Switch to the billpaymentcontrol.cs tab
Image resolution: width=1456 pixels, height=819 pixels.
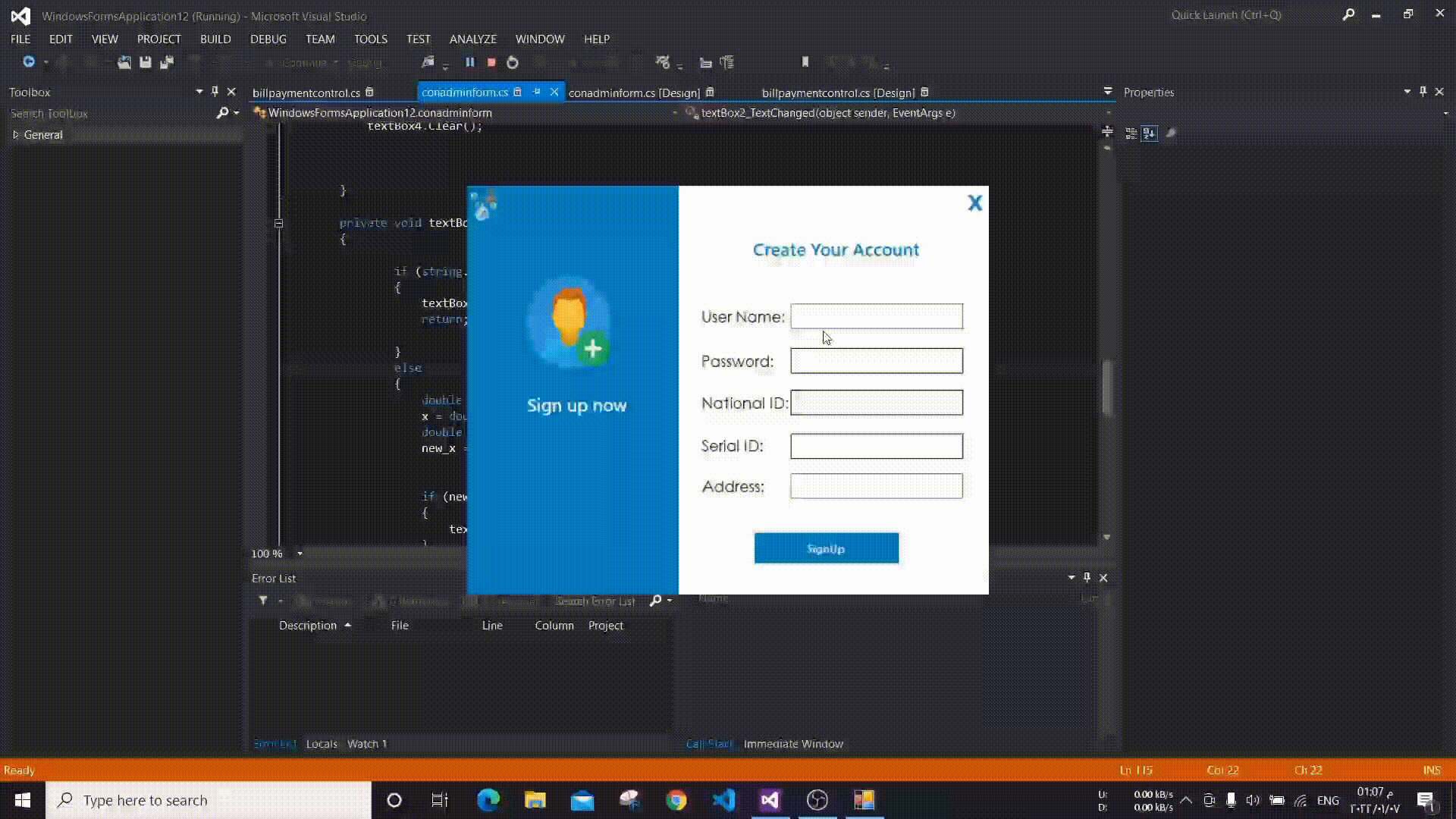(306, 93)
